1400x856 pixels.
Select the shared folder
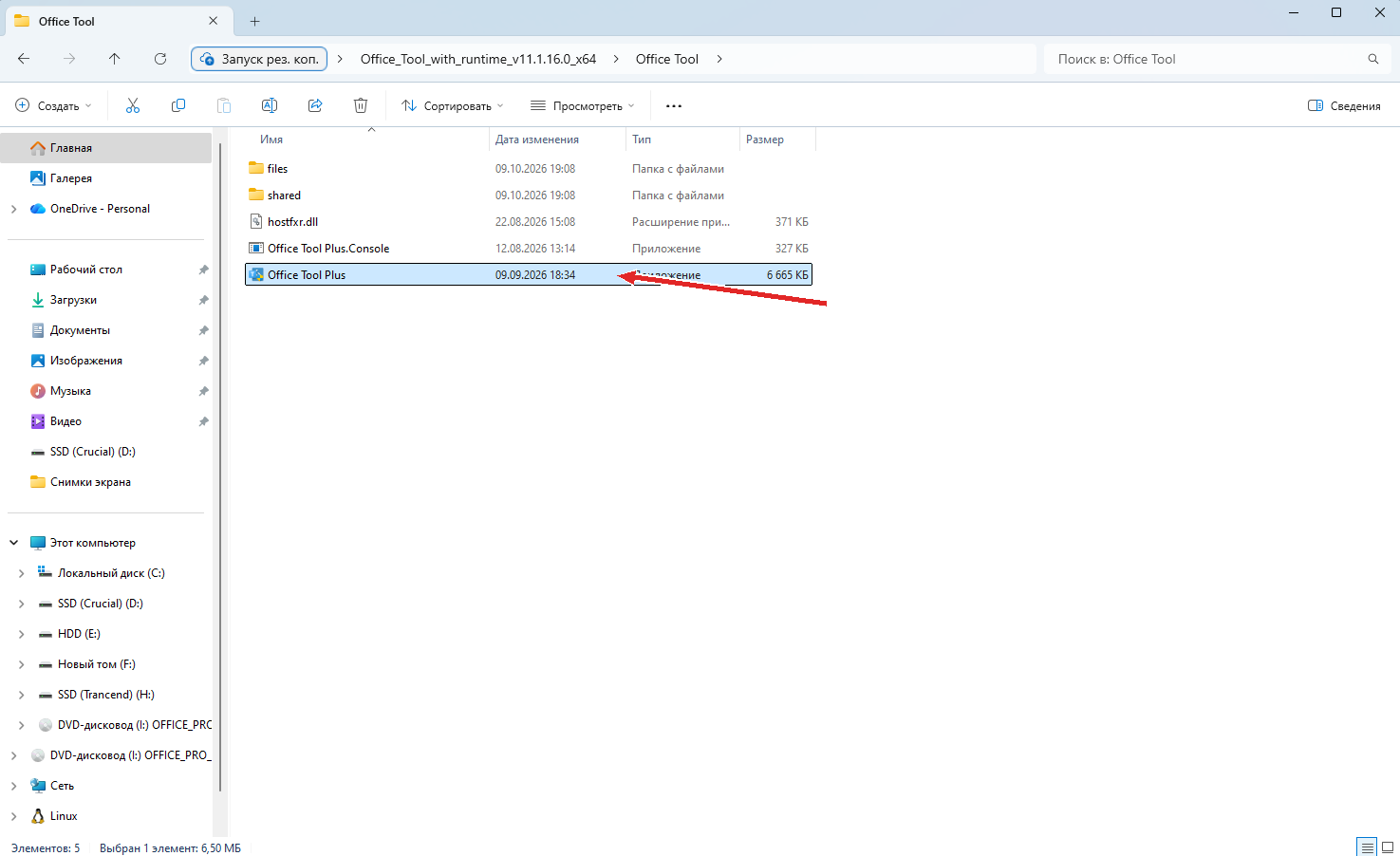[529, 195]
